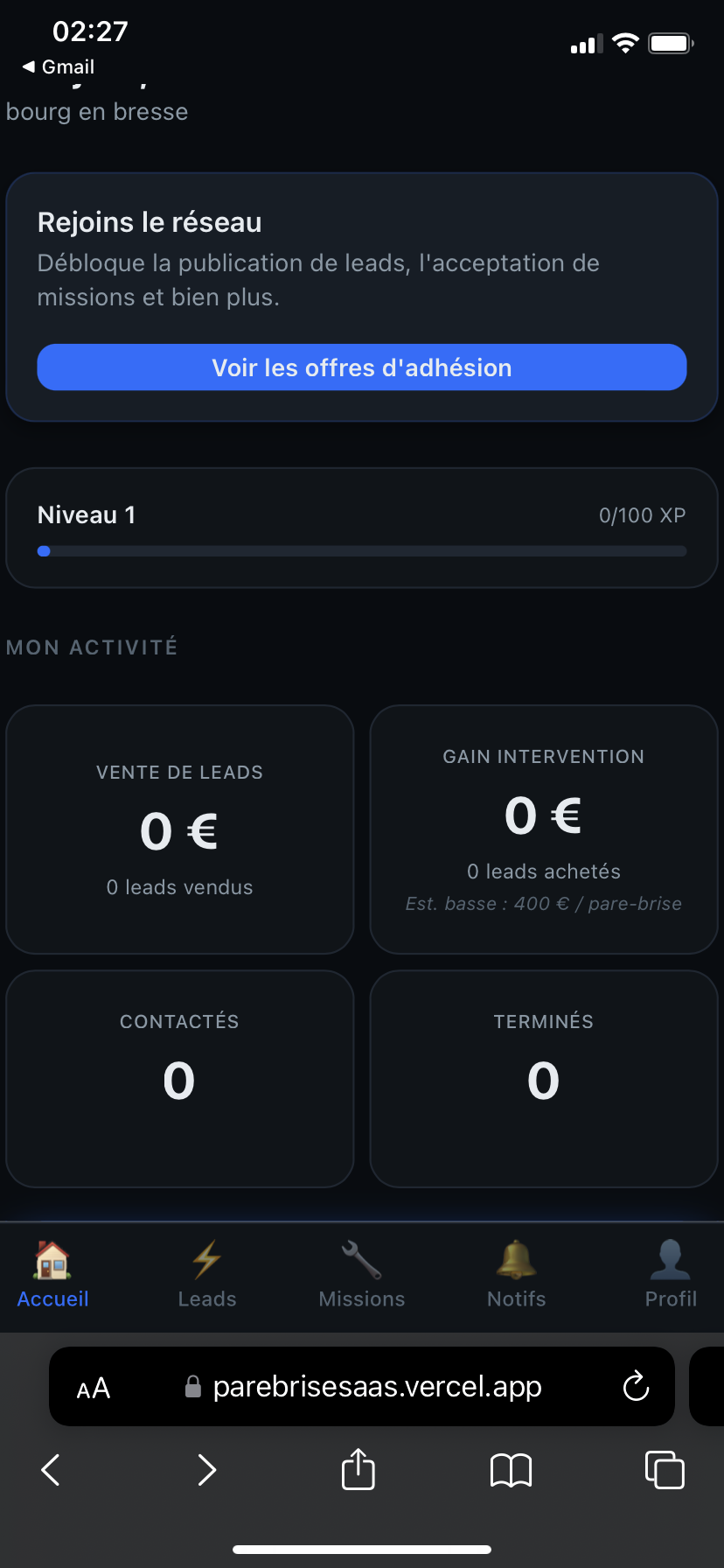Open the Terminés stat card
Screen dimensions: 724x1568
544,1078
